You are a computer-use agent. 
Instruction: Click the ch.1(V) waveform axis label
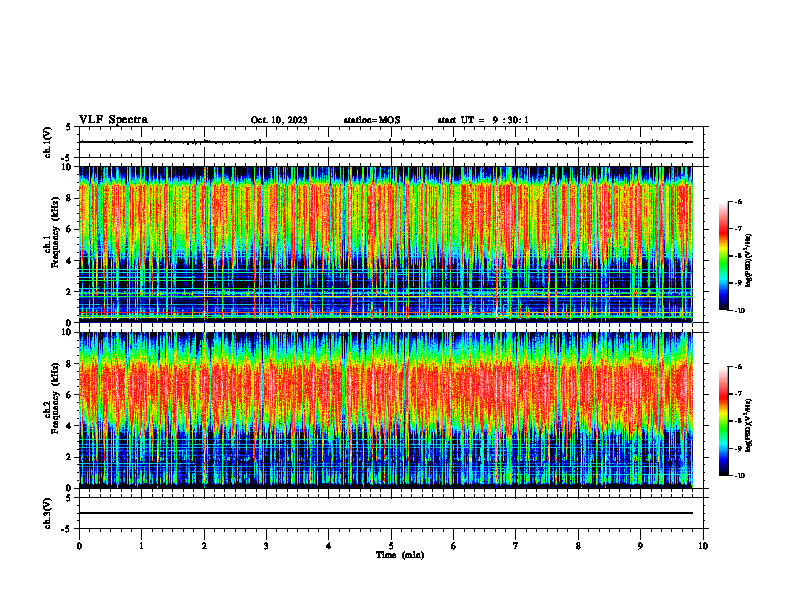tap(48, 142)
